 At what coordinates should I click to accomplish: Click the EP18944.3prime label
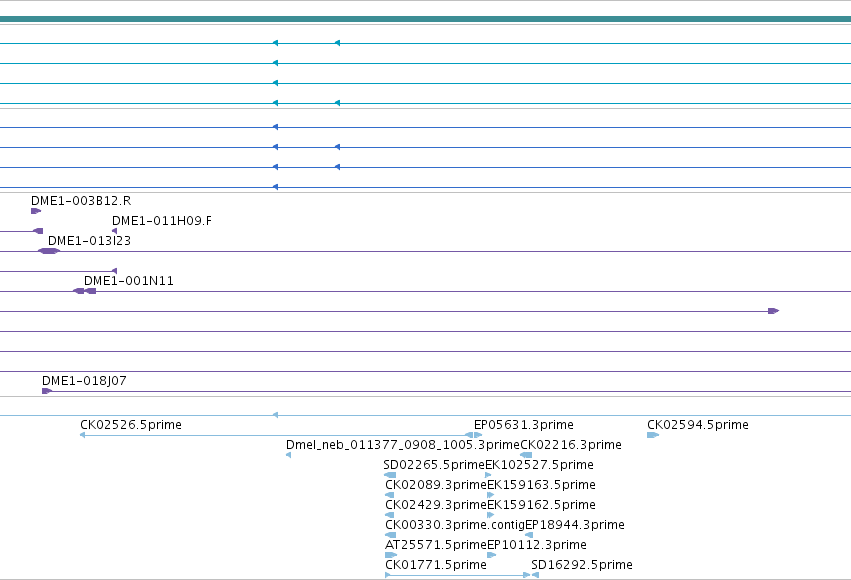(575, 525)
